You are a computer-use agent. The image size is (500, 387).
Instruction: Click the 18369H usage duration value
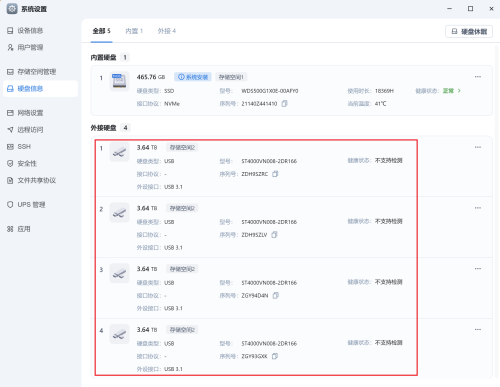coord(384,91)
